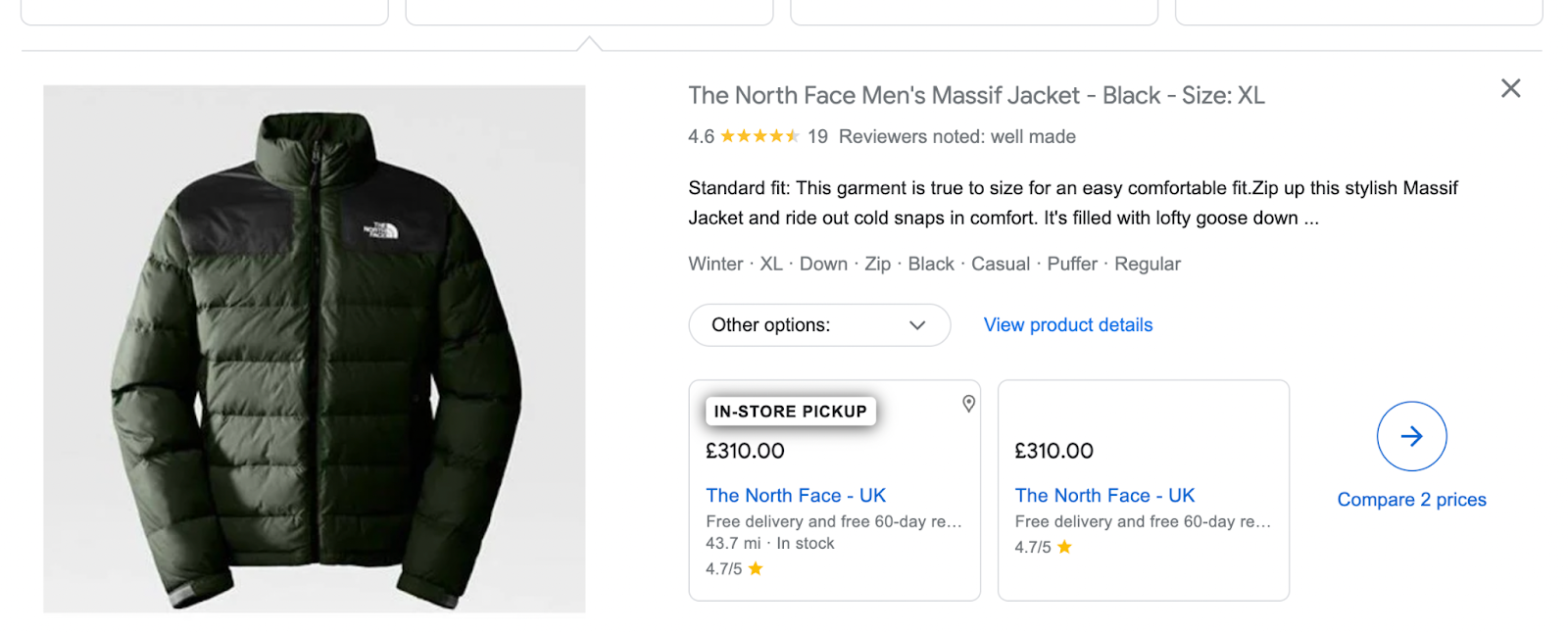Click the 19 reviews count
The width and height of the screenshot is (1568, 633).
[x=817, y=136]
